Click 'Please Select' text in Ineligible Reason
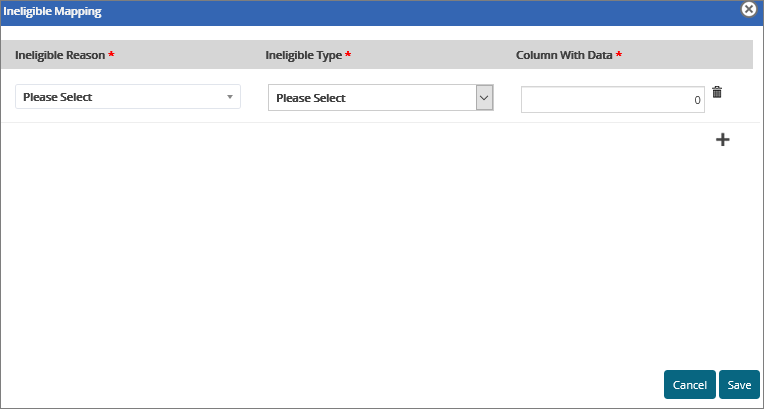Screen dimensions: 764x409 pos(58,98)
